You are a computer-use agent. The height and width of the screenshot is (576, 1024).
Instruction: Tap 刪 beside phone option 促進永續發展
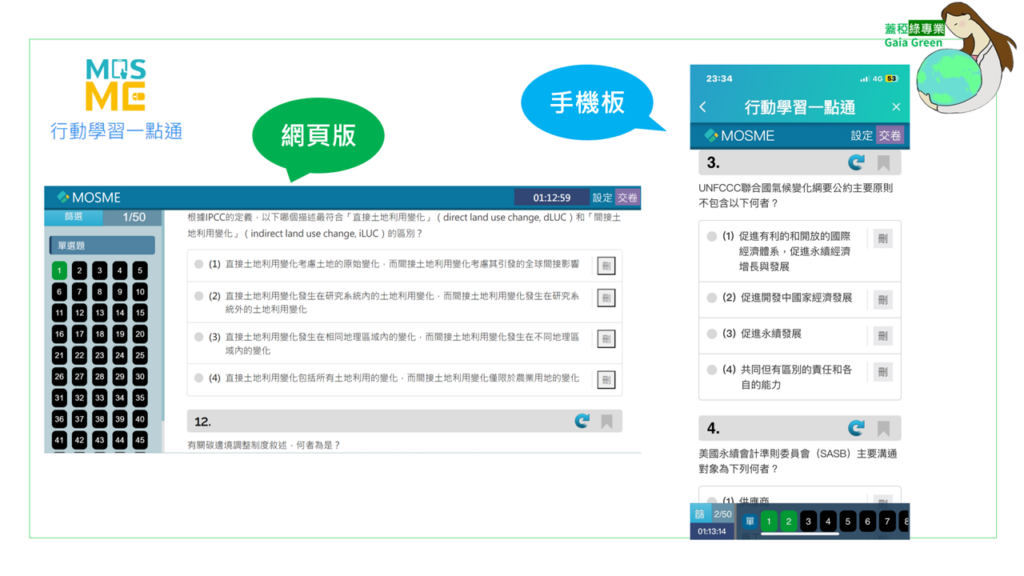tap(883, 336)
